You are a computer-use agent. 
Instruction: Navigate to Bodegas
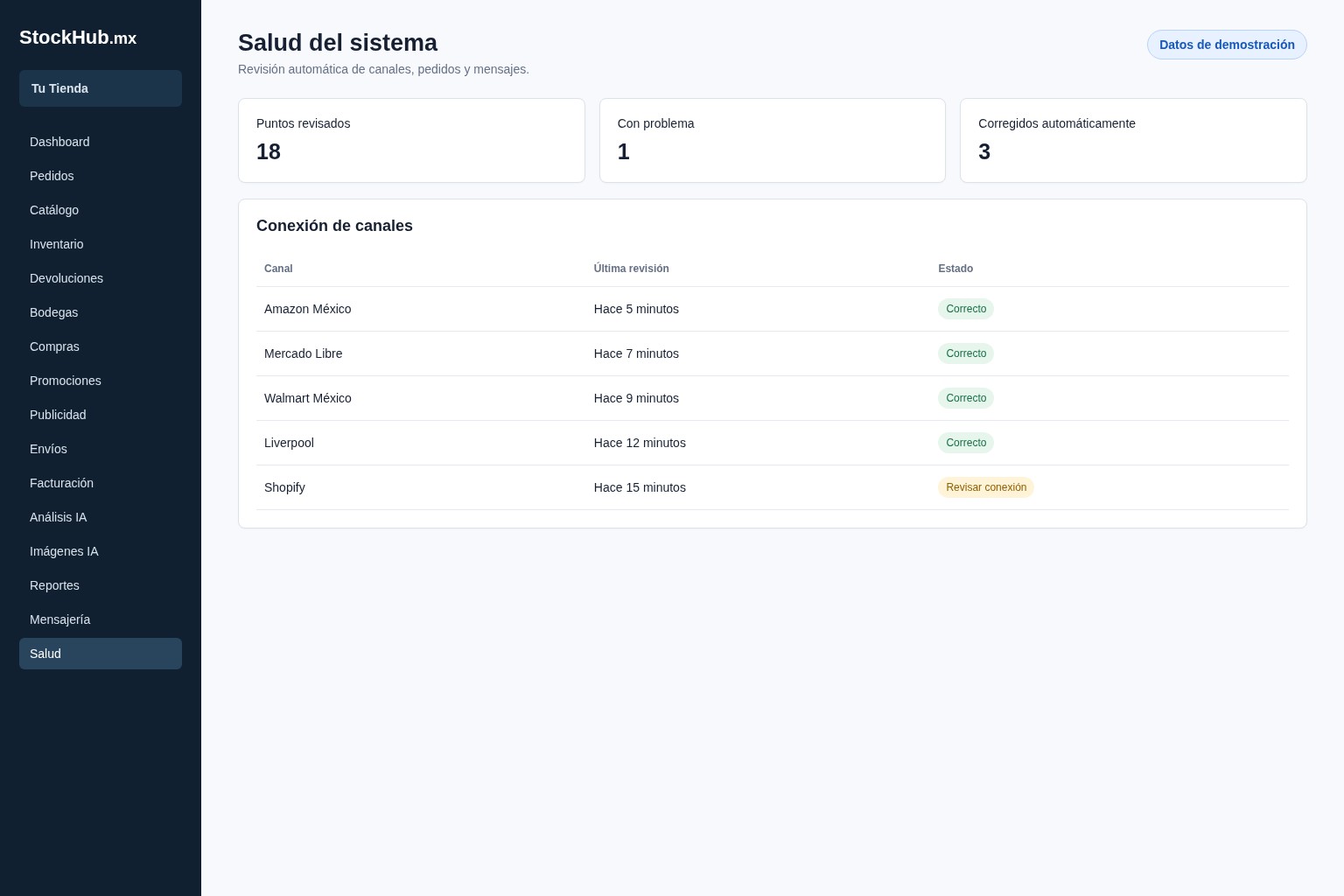click(x=101, y=312)
